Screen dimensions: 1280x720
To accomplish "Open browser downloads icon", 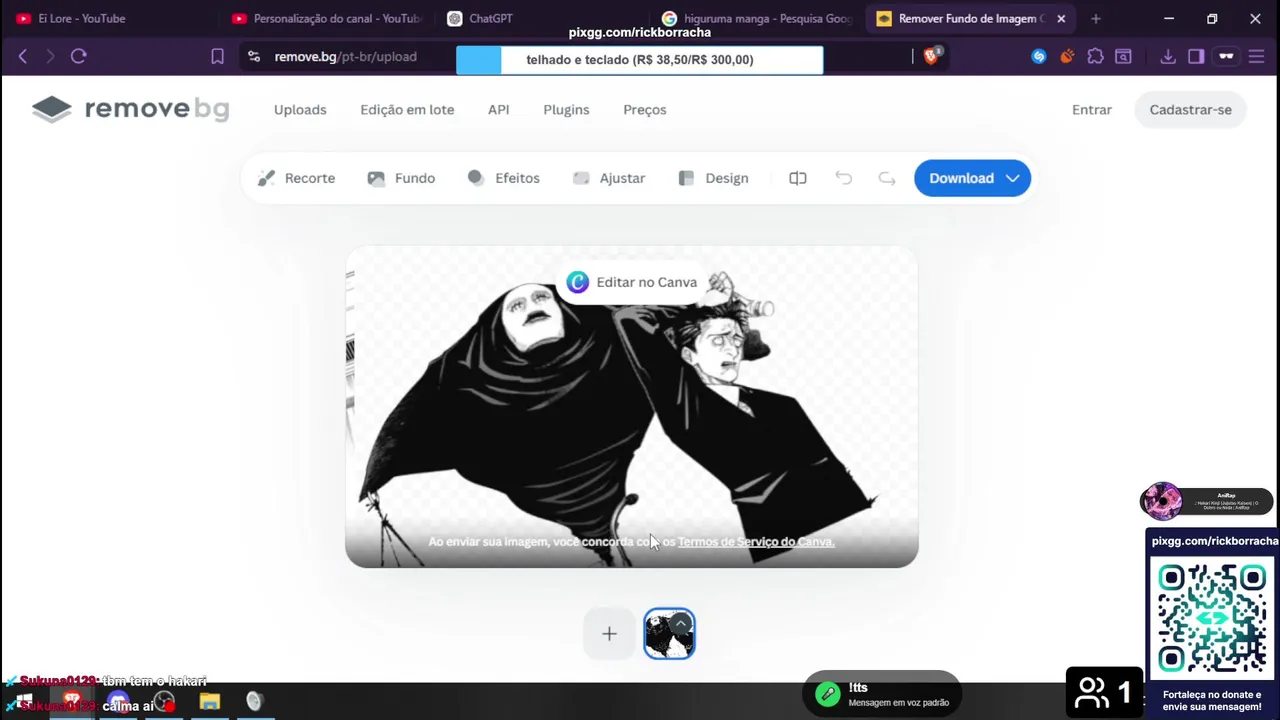I will [x=1168, y=57].
